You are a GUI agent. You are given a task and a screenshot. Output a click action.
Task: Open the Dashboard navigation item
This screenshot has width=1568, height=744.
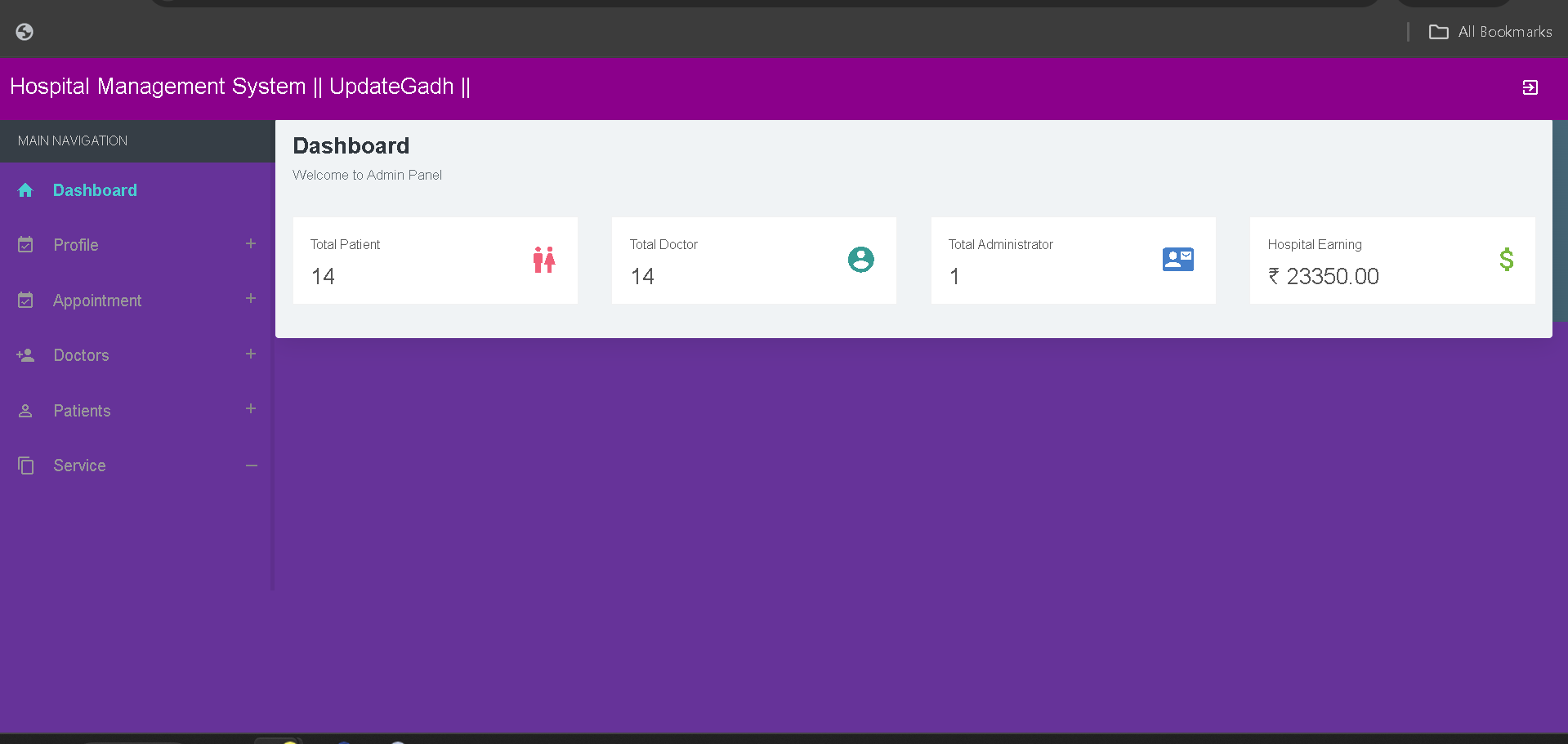[x=95, y=190]
